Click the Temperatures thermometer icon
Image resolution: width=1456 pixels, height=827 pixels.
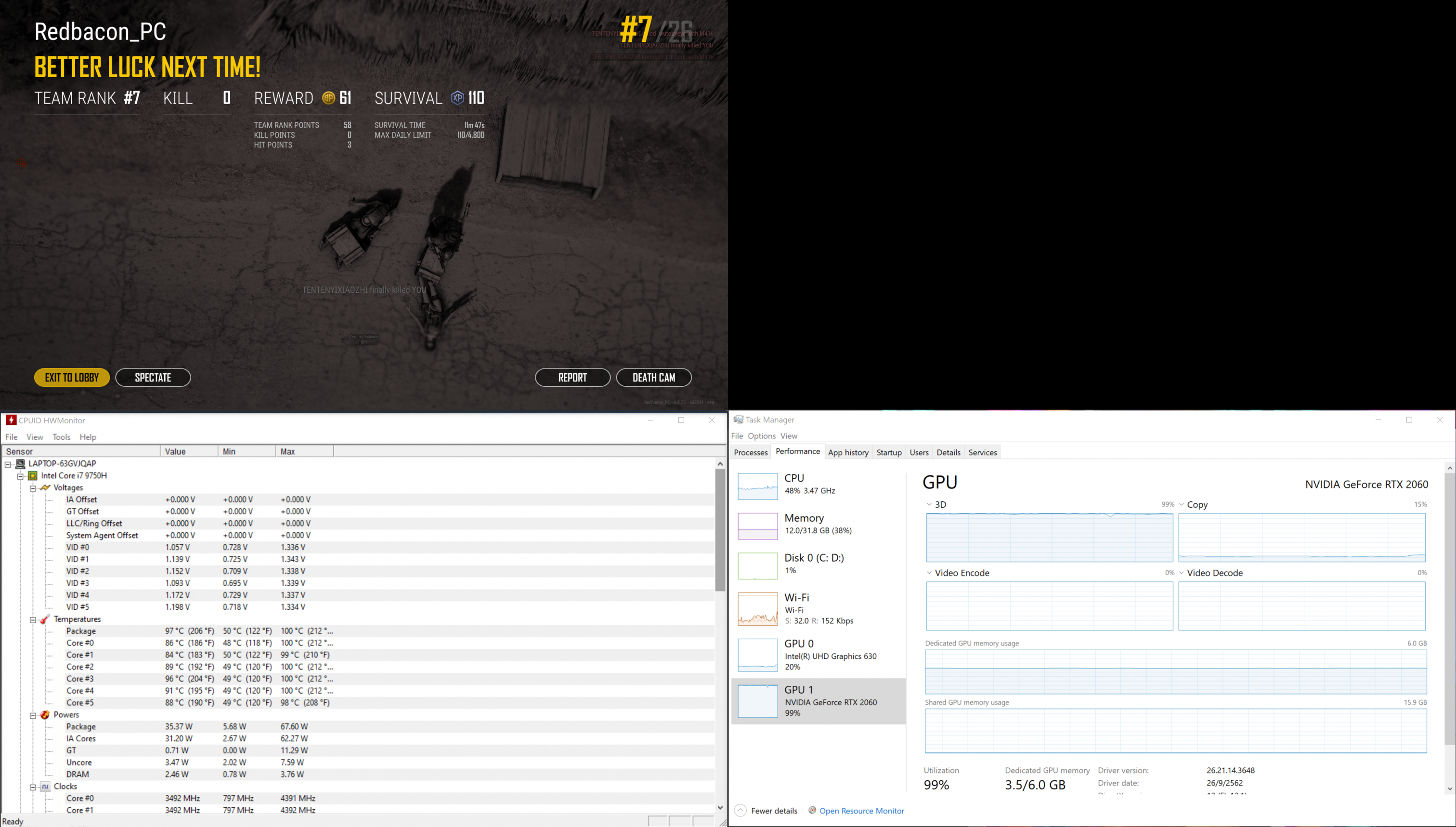pyautogui.click(x=45, y=619)
